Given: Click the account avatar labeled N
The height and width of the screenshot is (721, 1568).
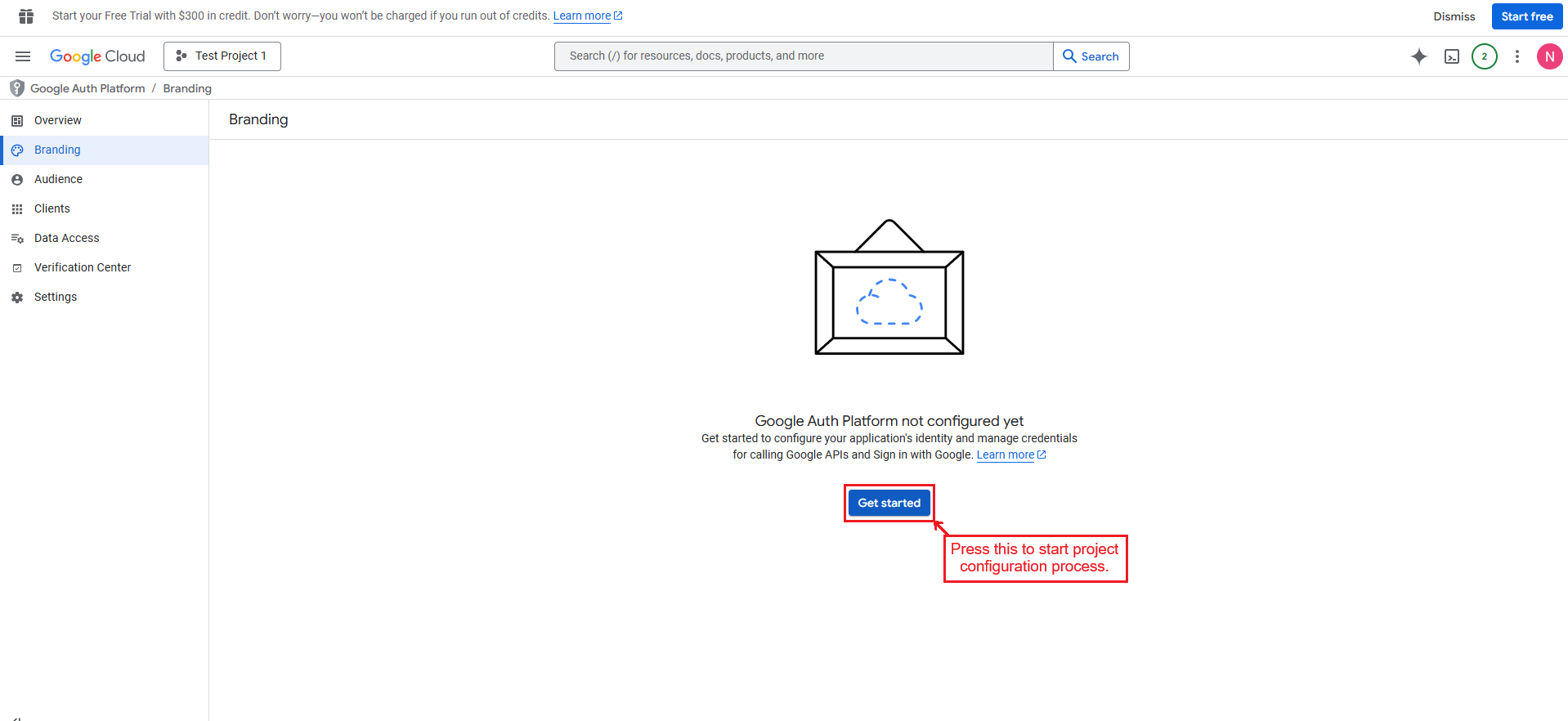Looking at the screenshot, I should click(1549, 56).
